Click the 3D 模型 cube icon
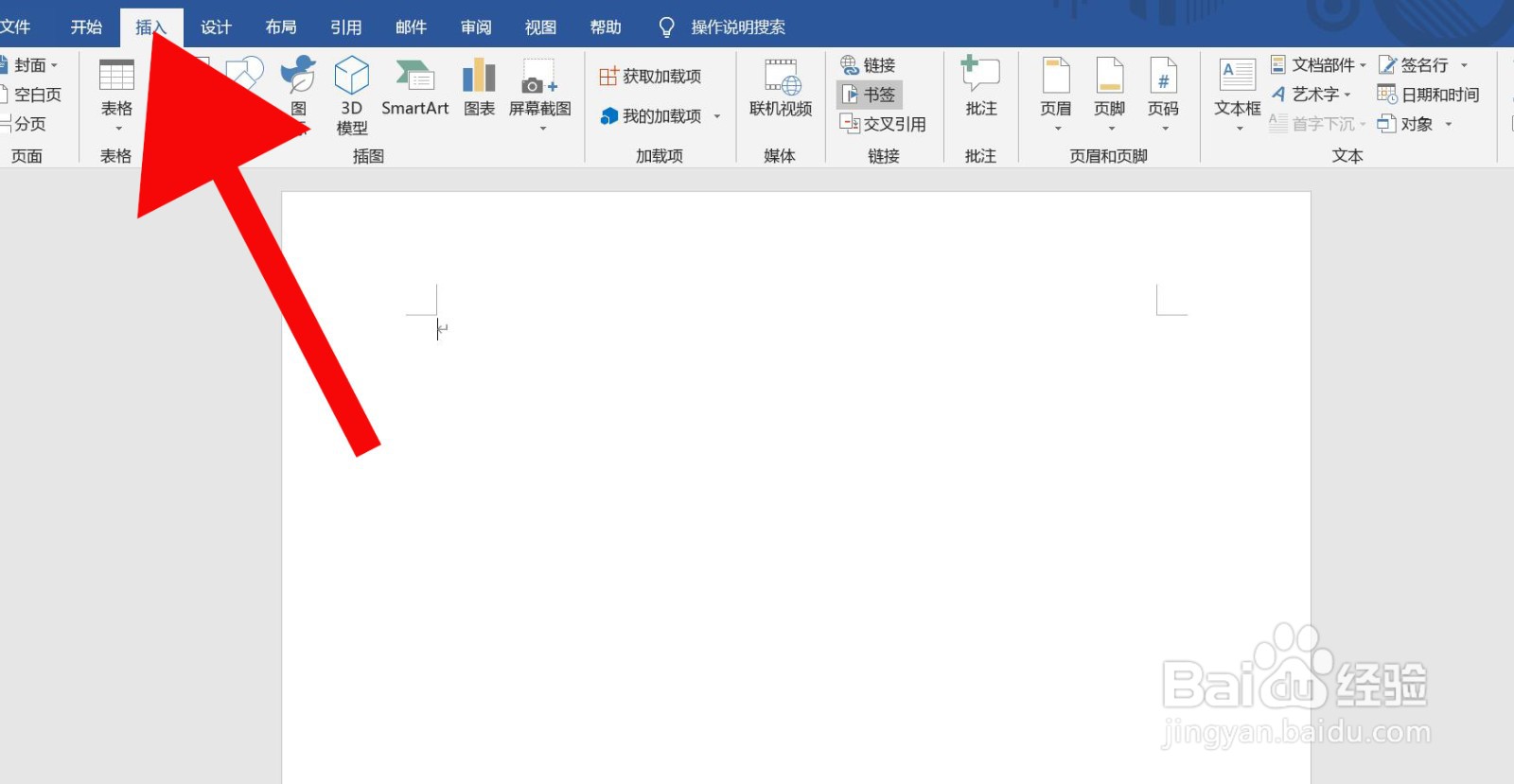The width and height of the screenshot is (1514, 784). 352,75
